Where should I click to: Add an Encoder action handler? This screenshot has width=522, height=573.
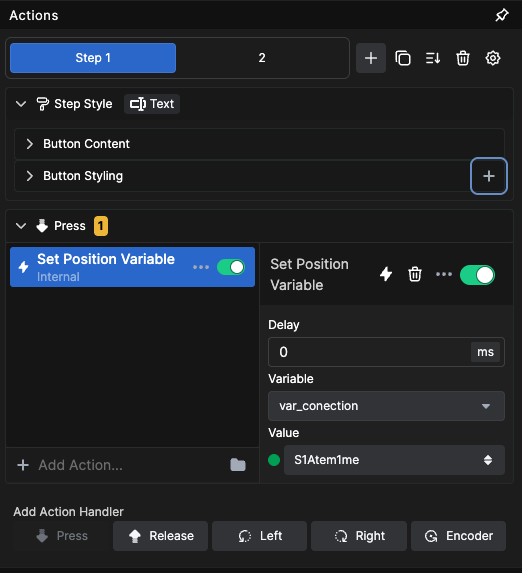click(x=458, y=536)
